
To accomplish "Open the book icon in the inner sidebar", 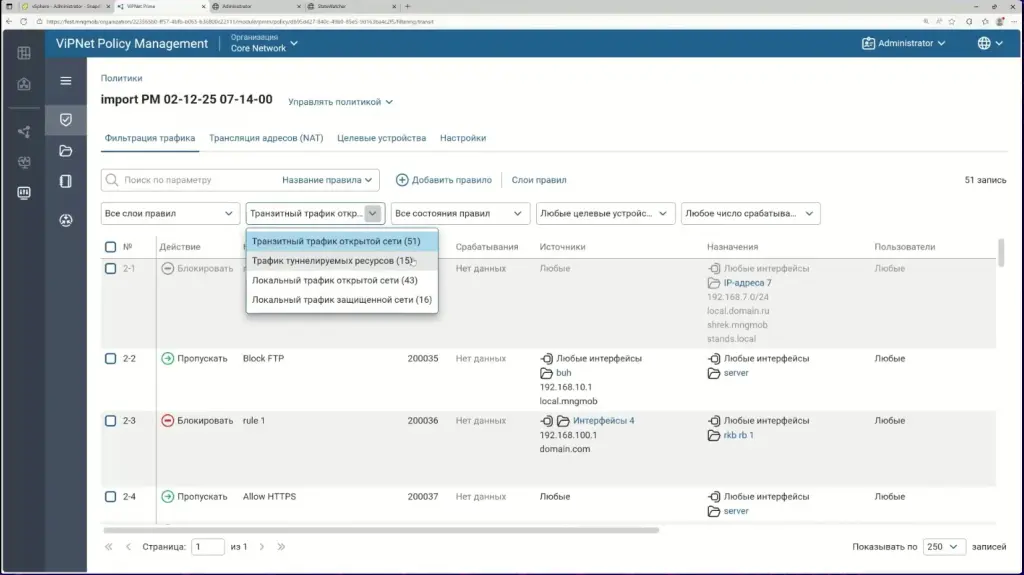I will (x=66, y=181).
